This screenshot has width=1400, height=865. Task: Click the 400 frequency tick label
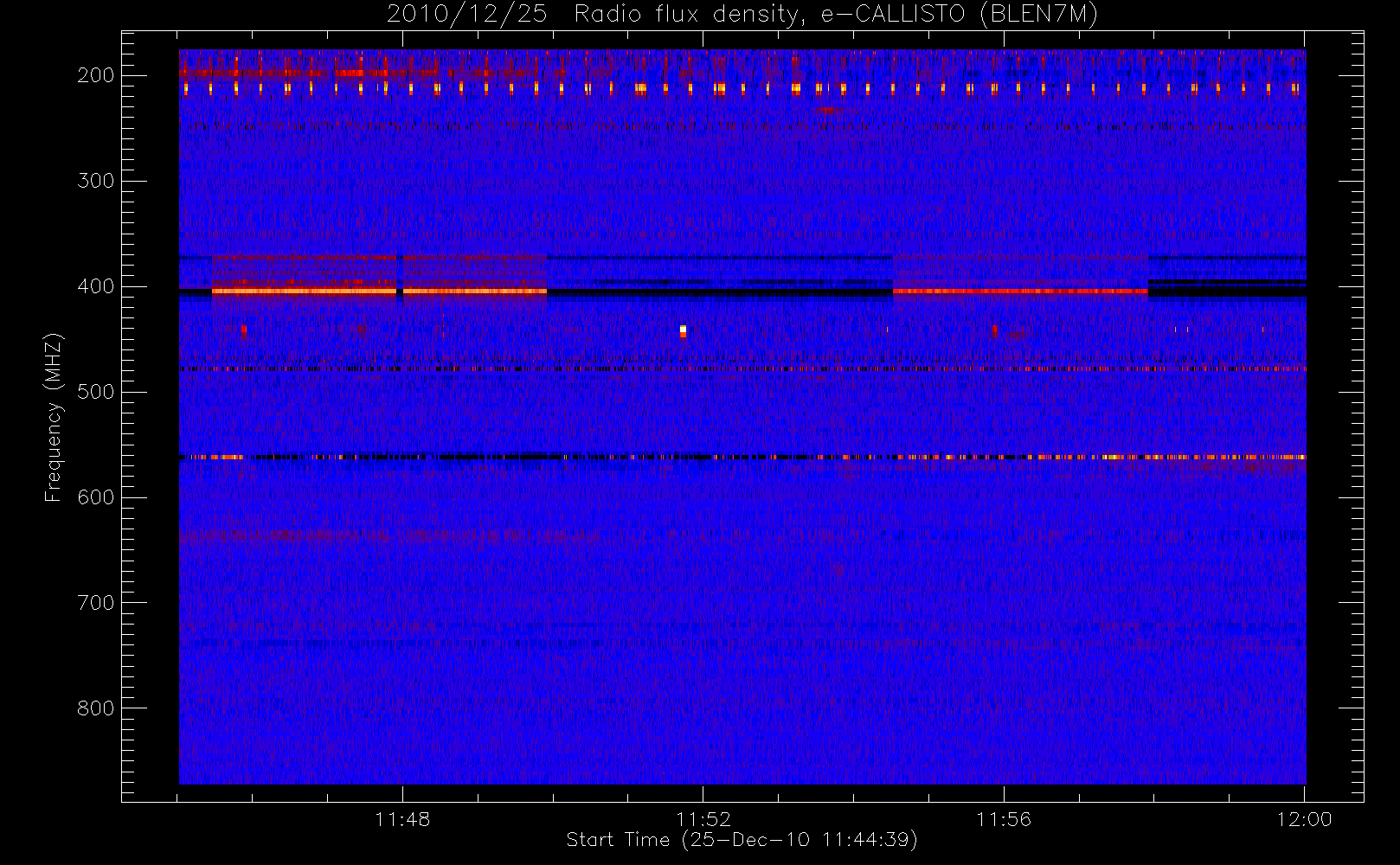pos(95,286)
